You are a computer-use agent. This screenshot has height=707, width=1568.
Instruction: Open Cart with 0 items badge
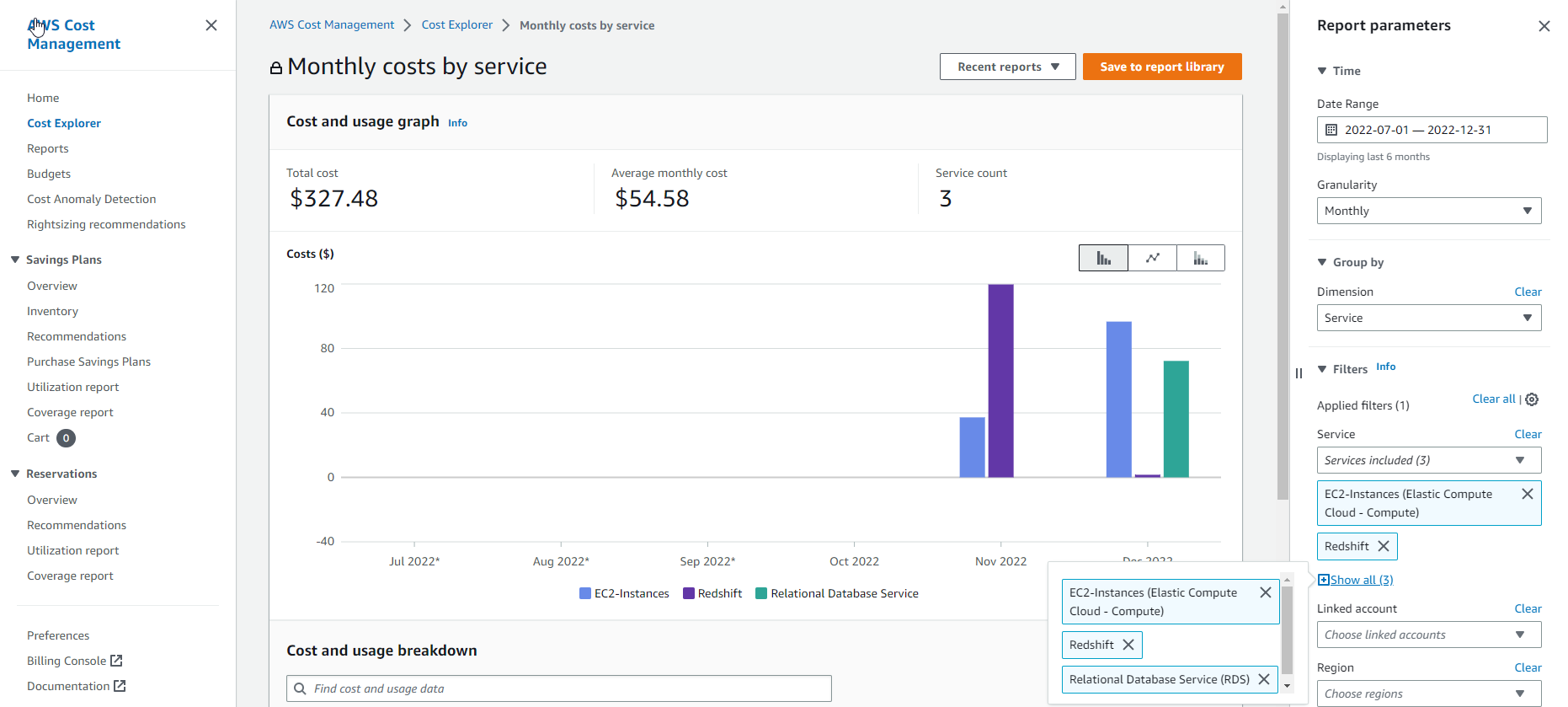51,438
